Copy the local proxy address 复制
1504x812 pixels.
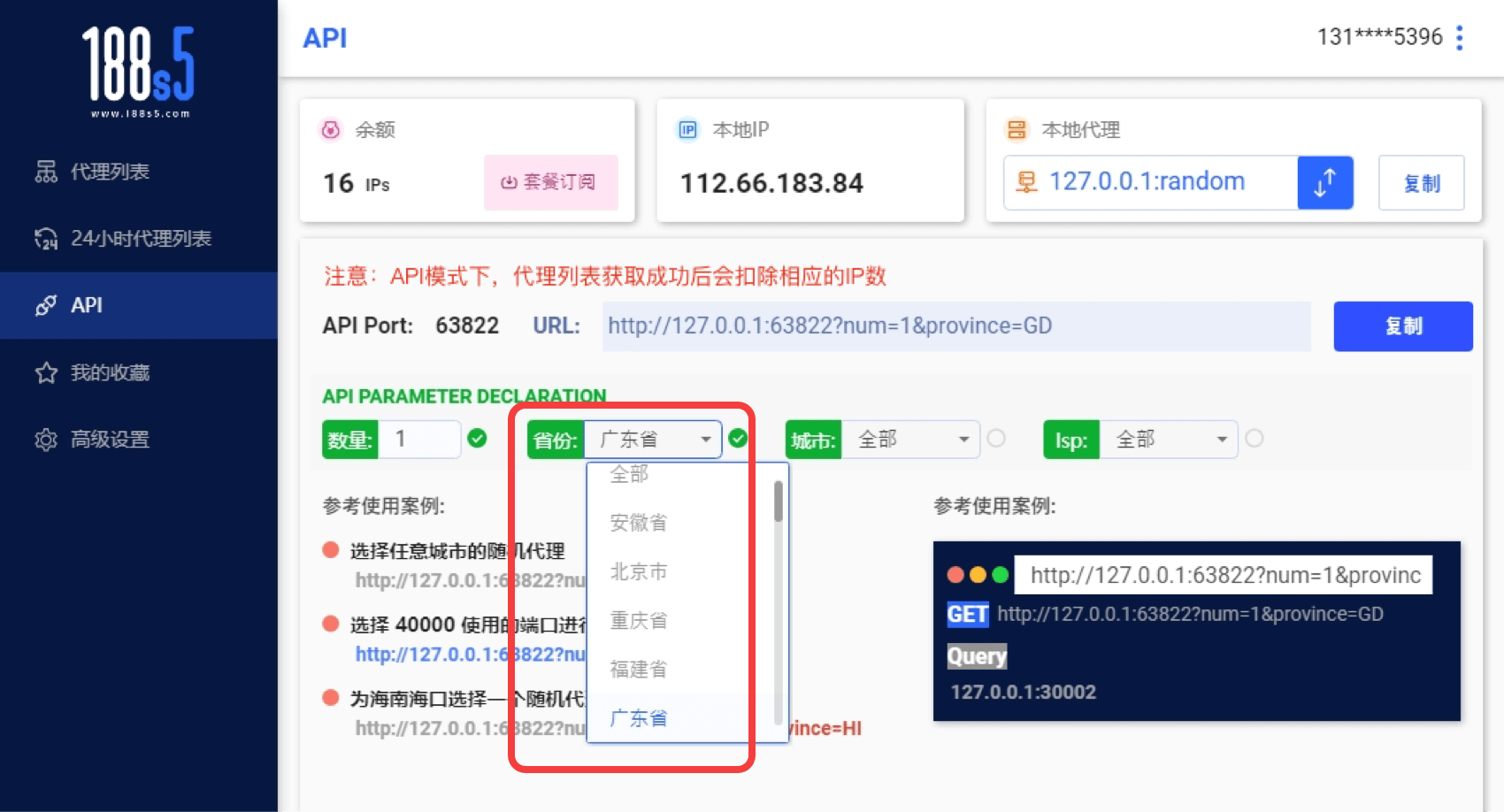[1422, 183]
